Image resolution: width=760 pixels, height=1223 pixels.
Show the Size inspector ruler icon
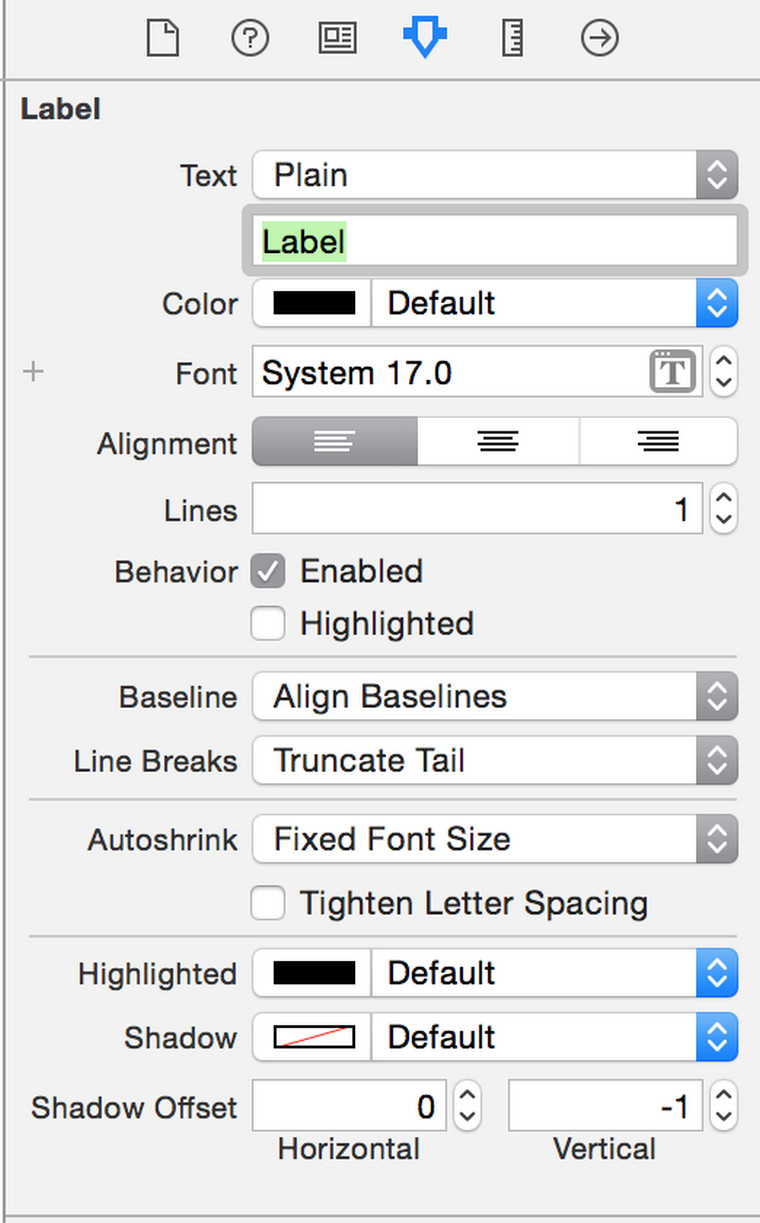[513, 39]
